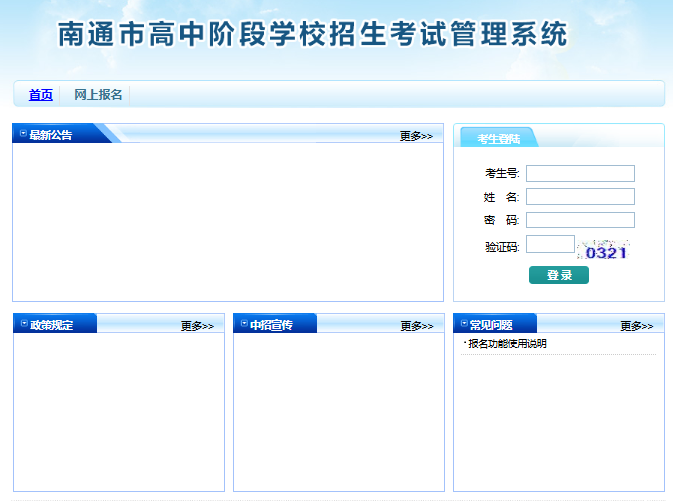Click the collapse icon beside 中招宣传
This screenshot has width=673, height=501.
[244, 323]
